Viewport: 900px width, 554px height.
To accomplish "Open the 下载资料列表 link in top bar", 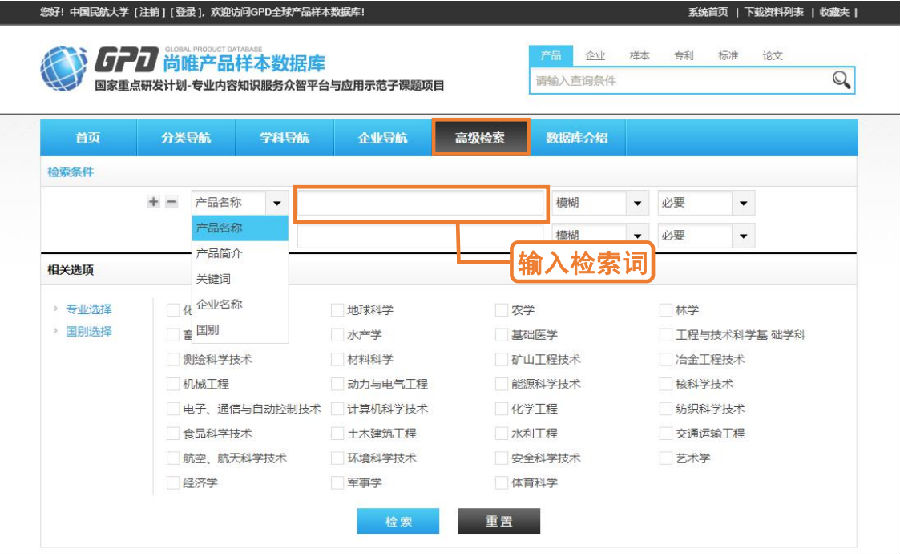I will pos(774,12).
